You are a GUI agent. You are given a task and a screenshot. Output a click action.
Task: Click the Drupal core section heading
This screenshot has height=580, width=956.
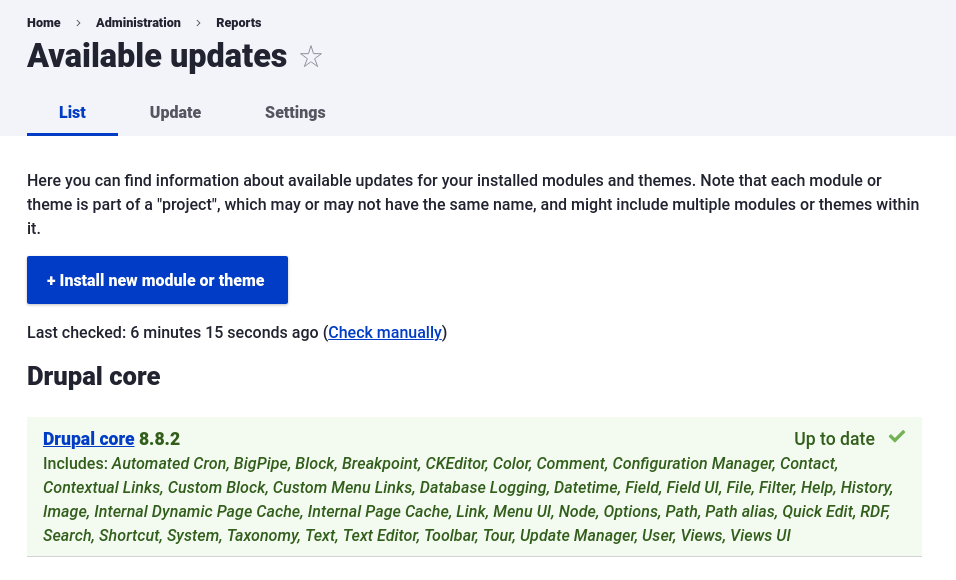[93, 376]
